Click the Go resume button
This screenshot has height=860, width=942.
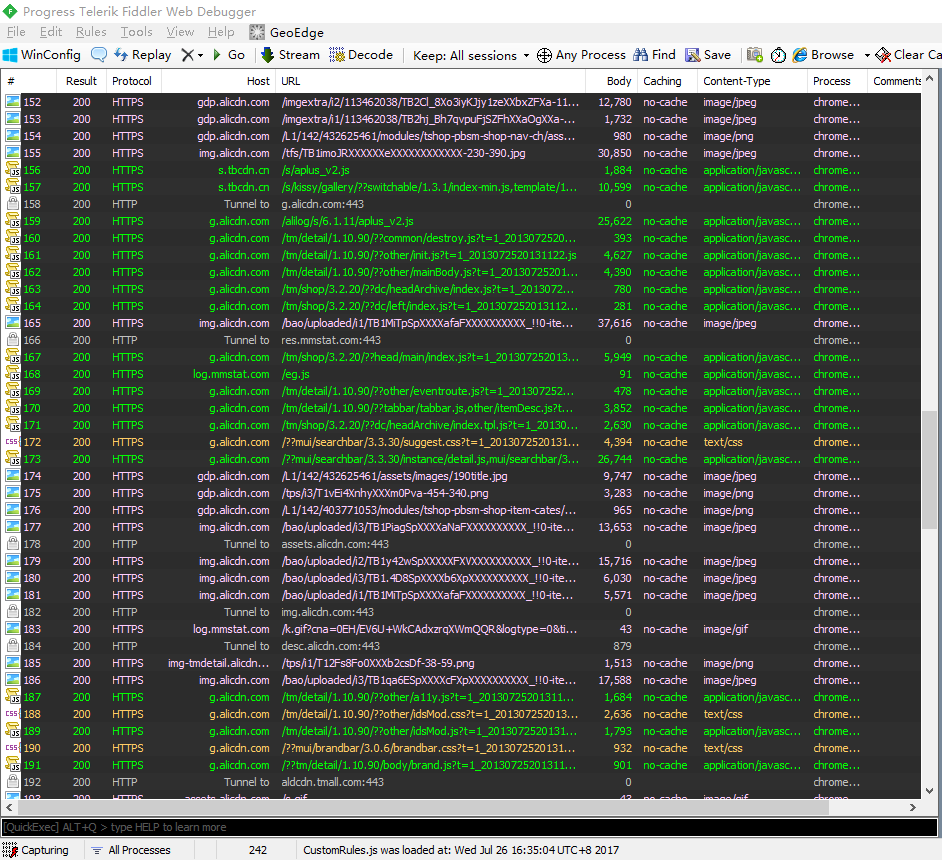[x=229, y=55]
